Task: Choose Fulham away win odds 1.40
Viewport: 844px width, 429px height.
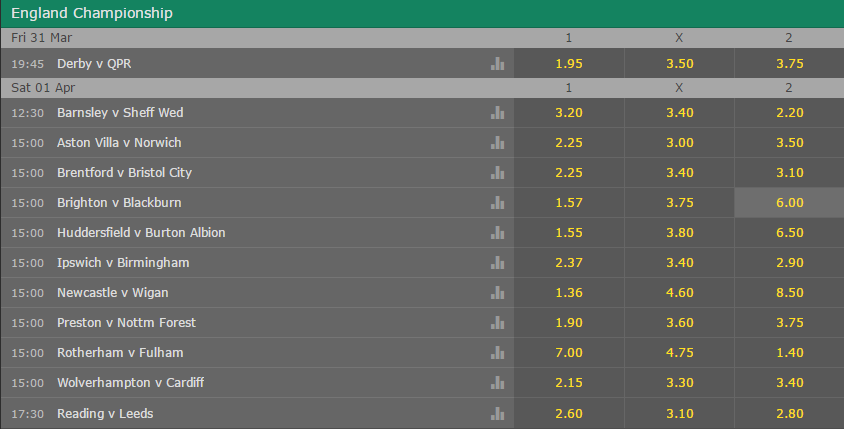Action: click(x=789, y=353)
